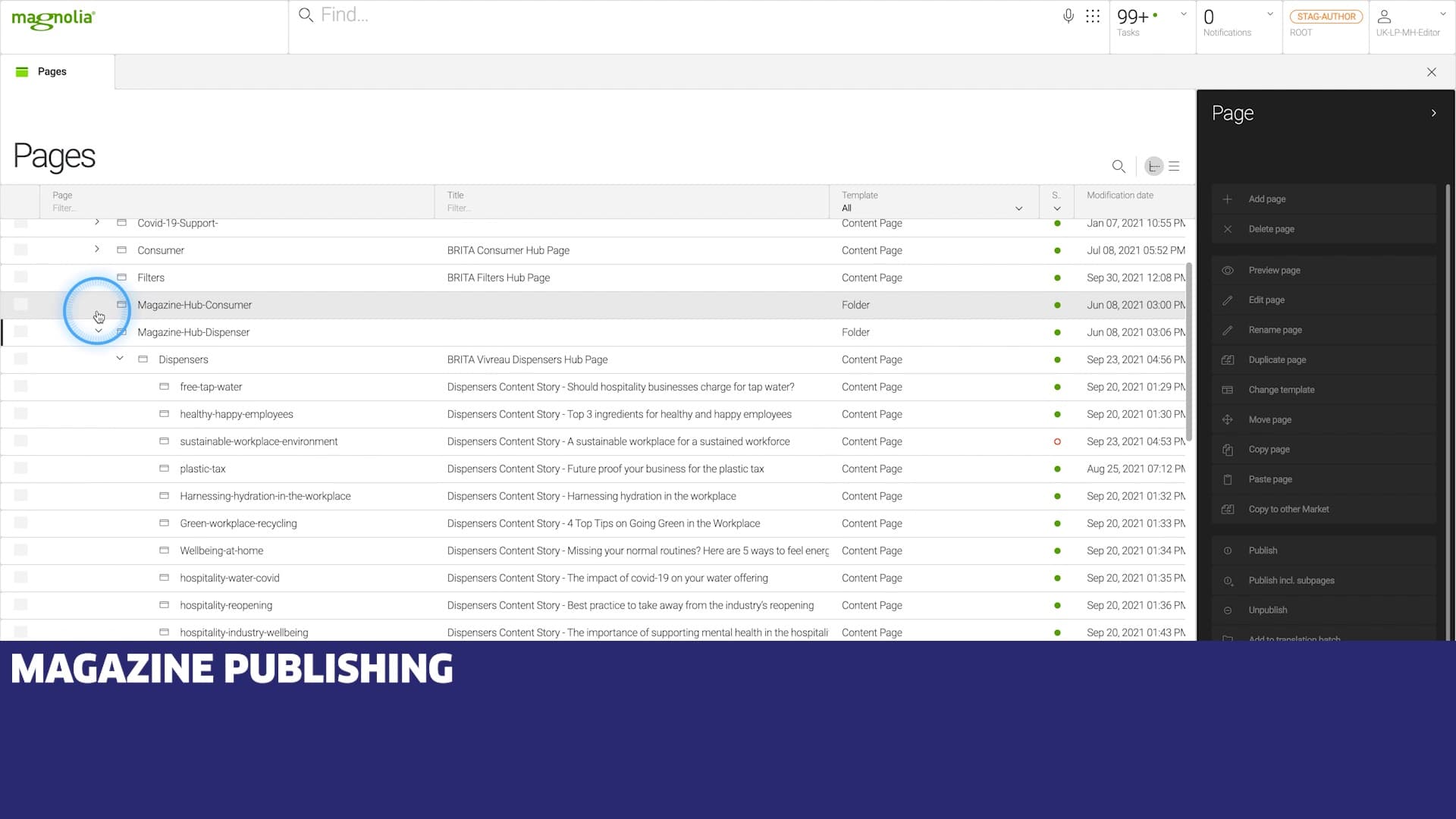Image resolution: width=1456 pixels, height=819 pixels.
Task: Expand the Notifications dropdown chevron
Action: tap(1269, 14)
